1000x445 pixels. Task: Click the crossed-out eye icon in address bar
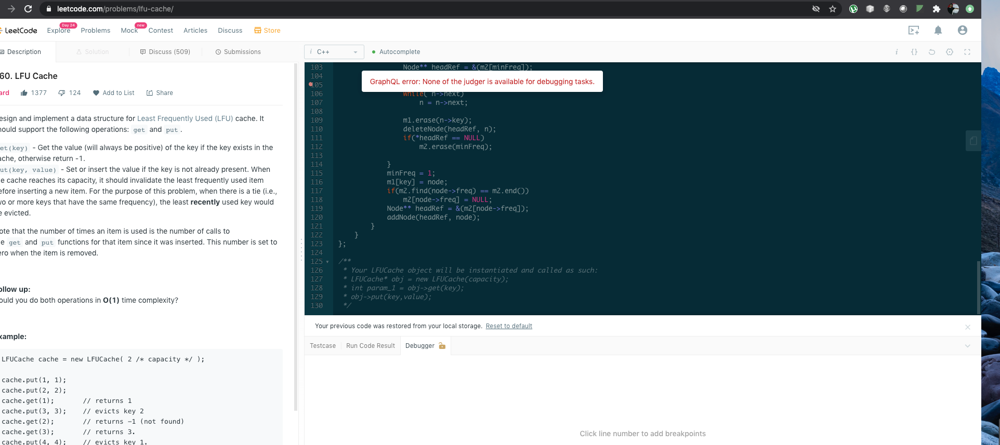coord(816,9)
